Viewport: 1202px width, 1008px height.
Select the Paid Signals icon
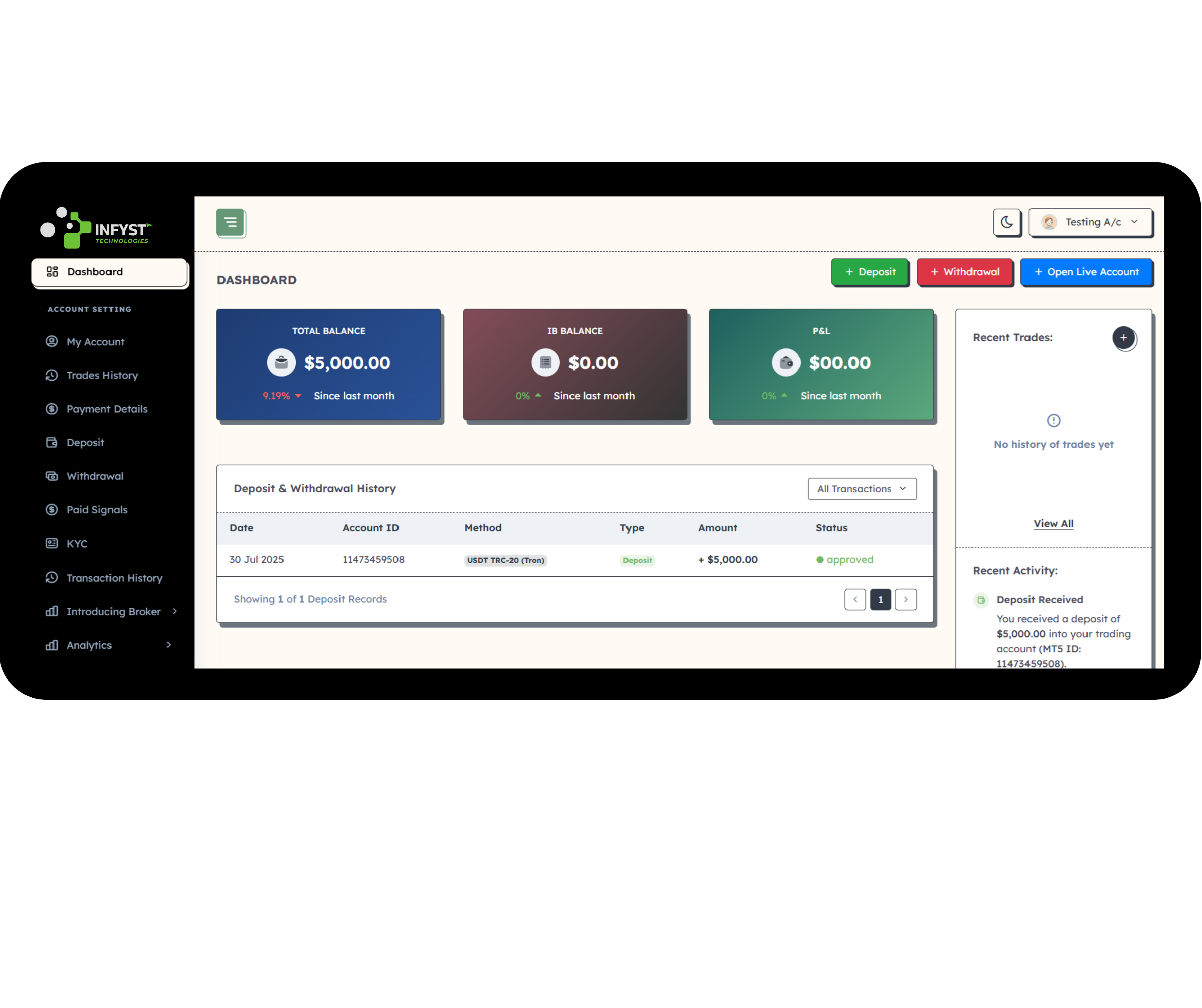(52, 509)
